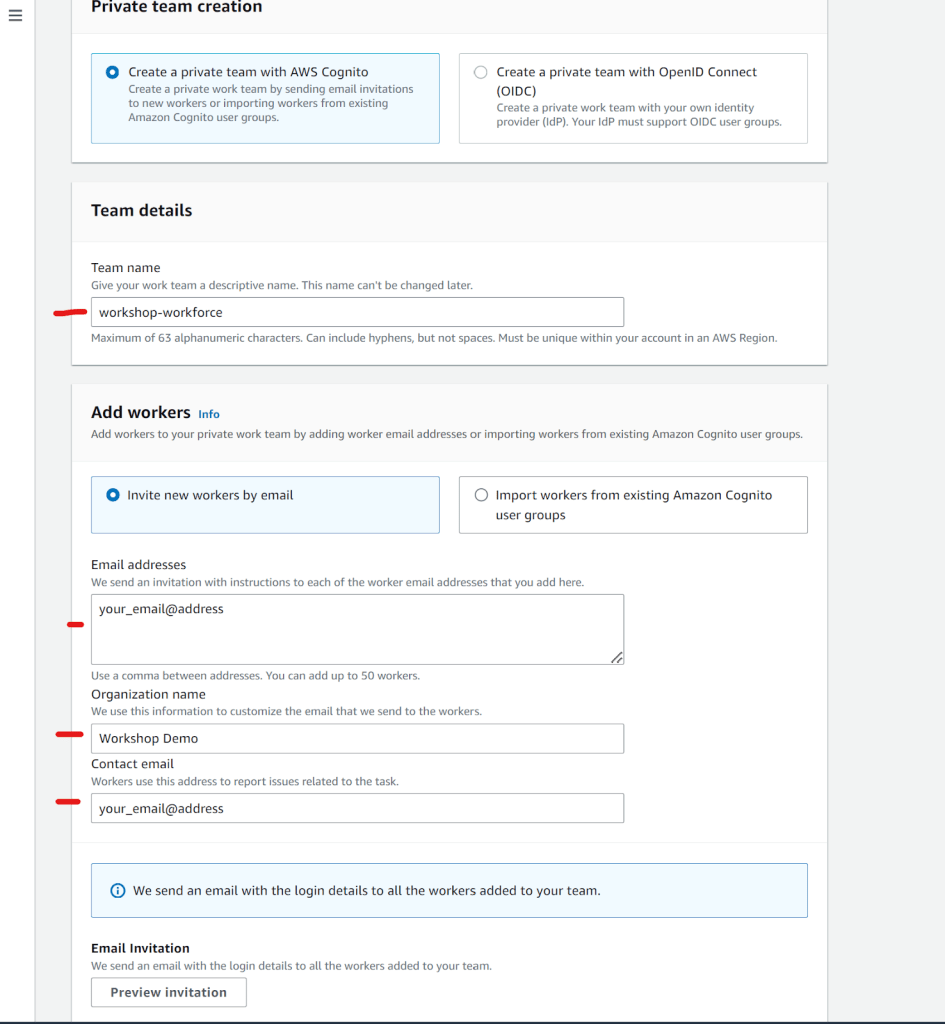Choose Import workers from existing Cognito groups
The width and height of the screenshot is (945, 1024).
tap(481, 495)
